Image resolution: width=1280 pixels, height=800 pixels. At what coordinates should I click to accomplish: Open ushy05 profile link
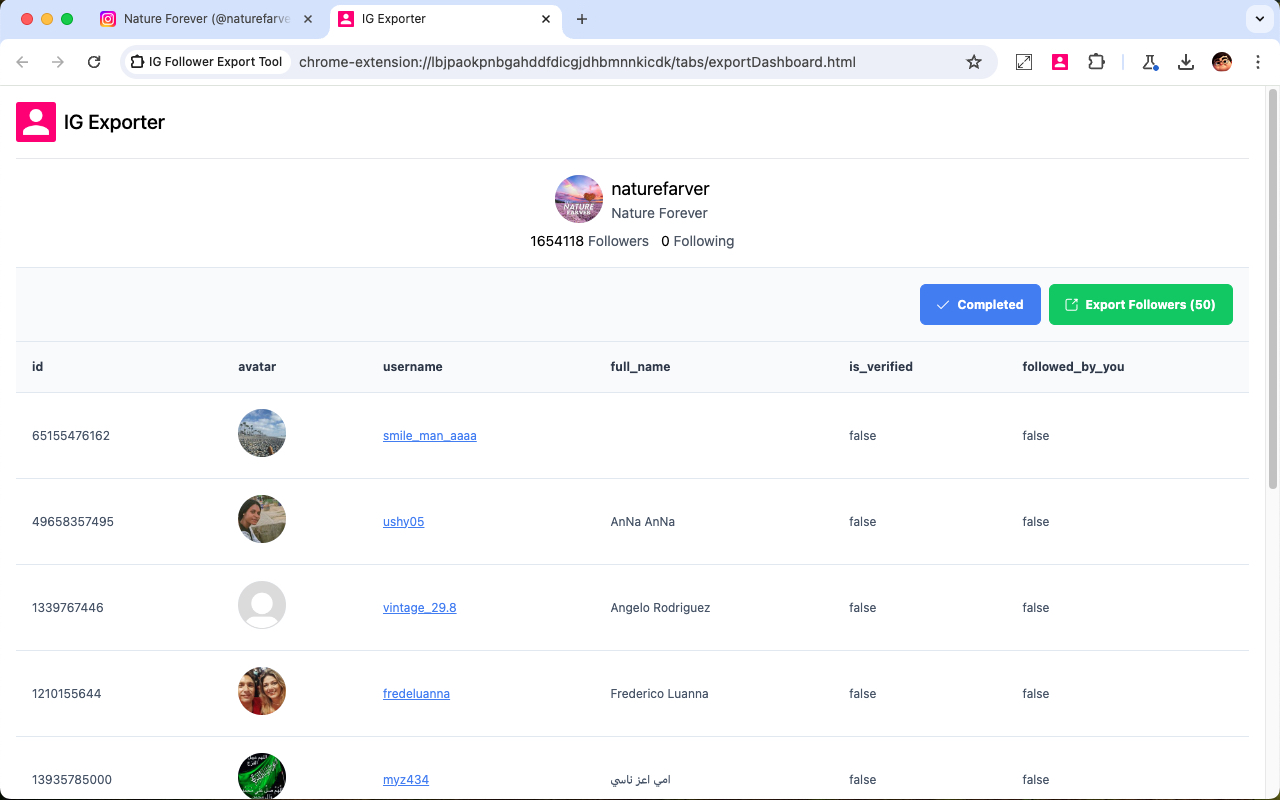click(x=404, y=522)
